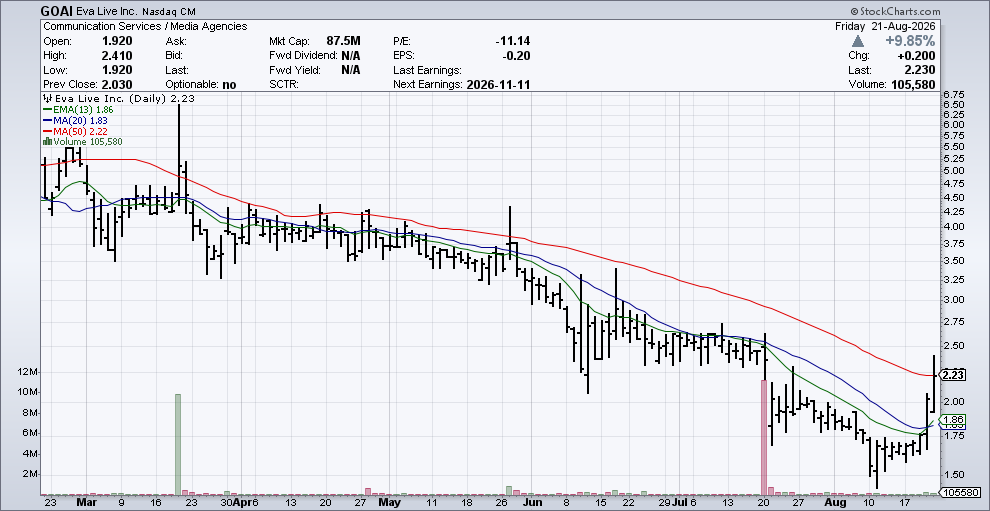Click the EMA(13) 1.86 legend text

(83, 109)
